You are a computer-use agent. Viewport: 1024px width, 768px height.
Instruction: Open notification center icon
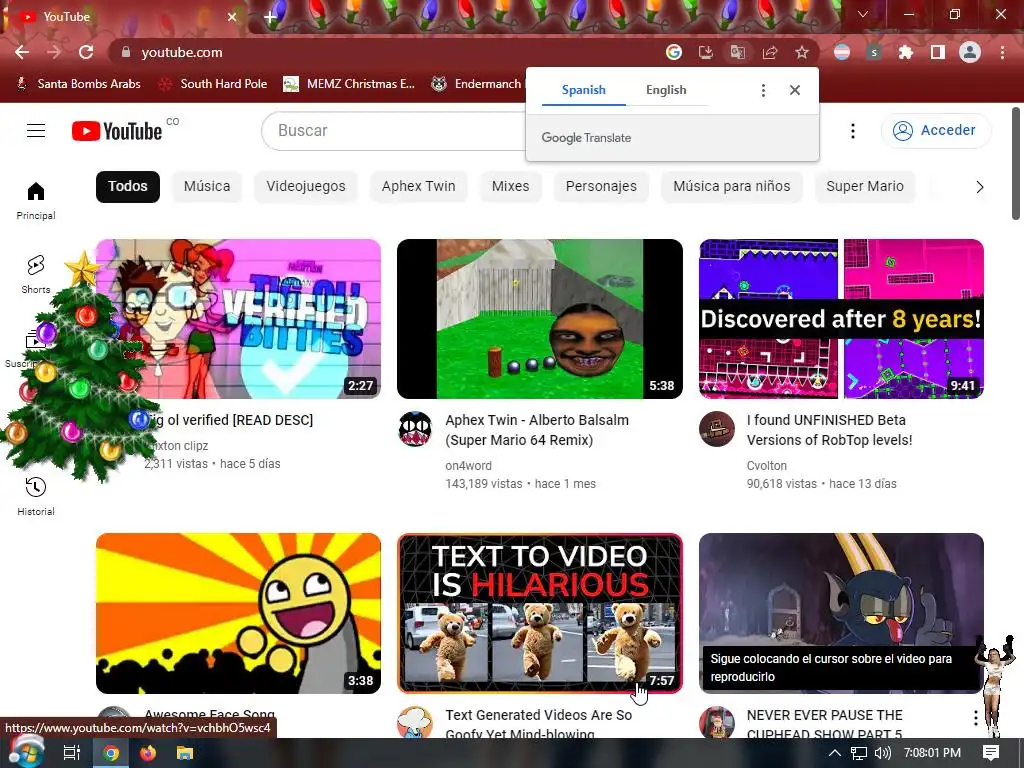tap(991, 753)
